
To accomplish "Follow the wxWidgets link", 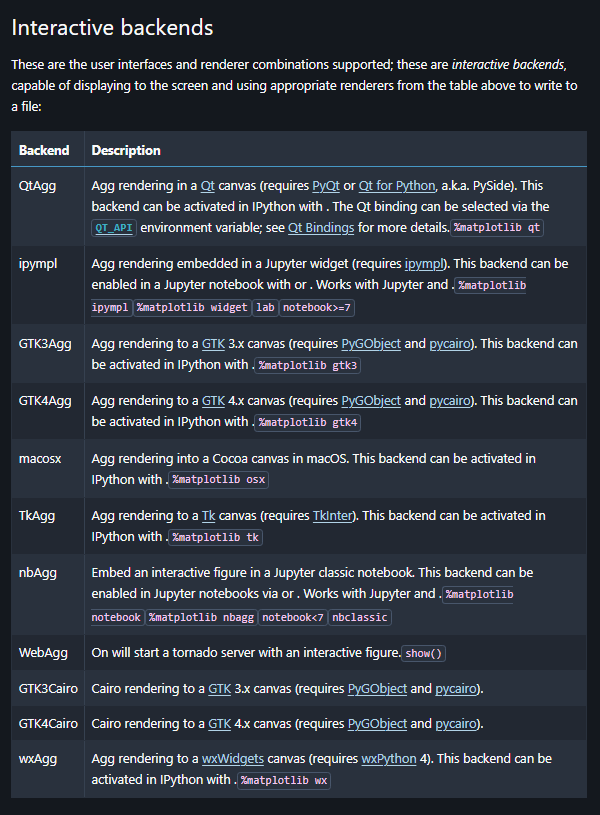I will [x=239, y=758].
